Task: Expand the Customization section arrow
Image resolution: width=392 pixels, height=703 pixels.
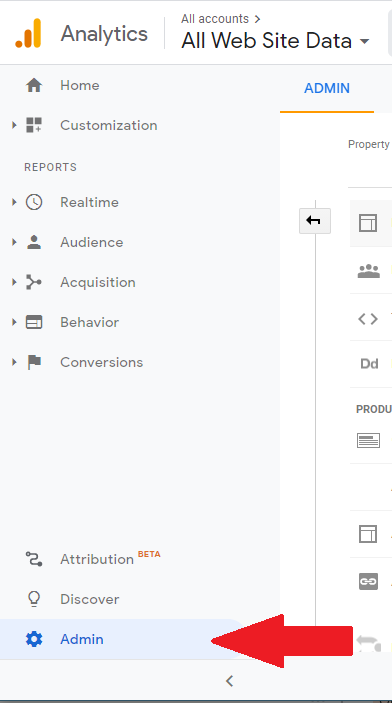Action: pyautogui.click(x=14, y=125)
